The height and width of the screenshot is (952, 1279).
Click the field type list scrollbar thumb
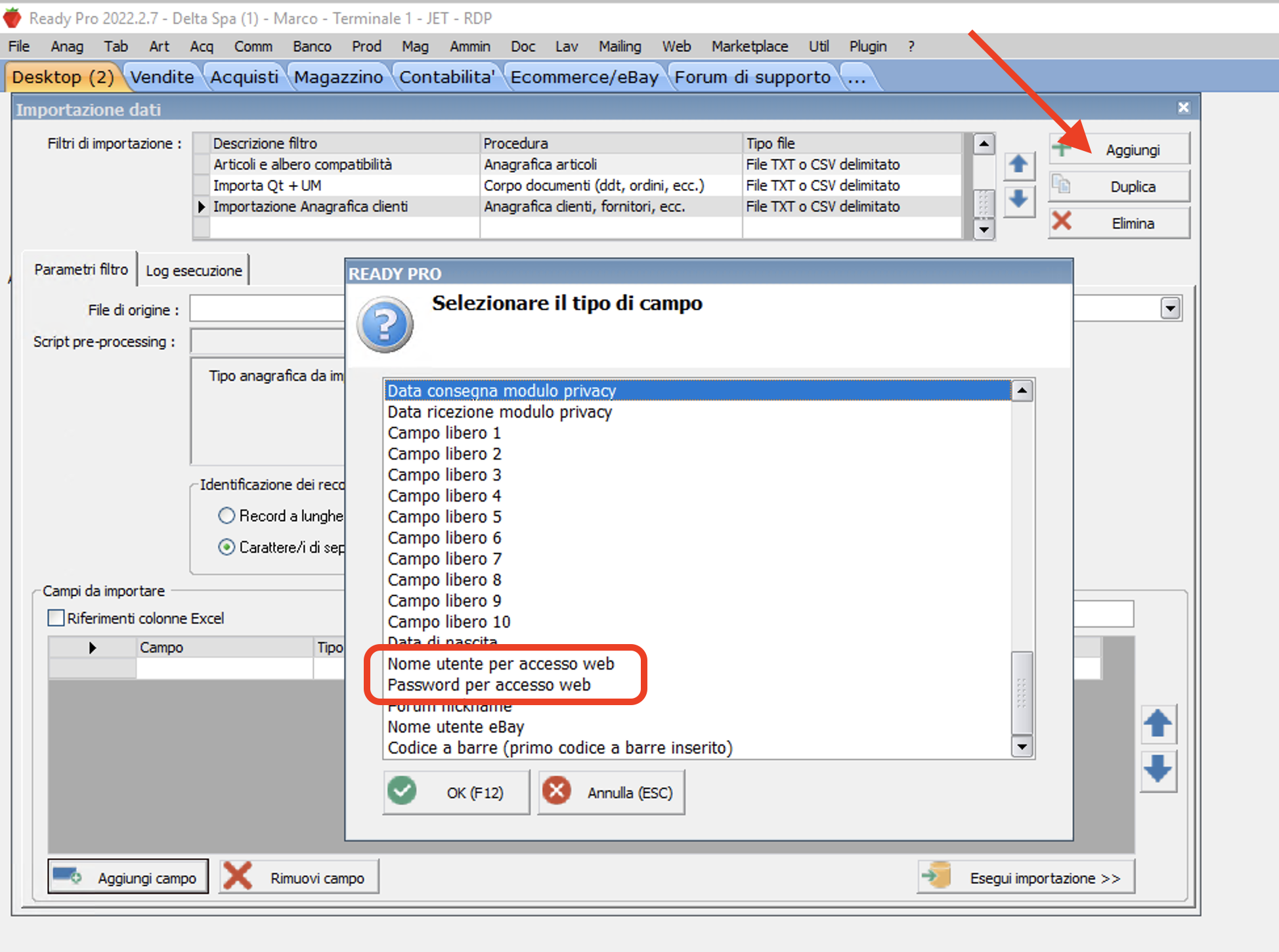pyautogui.click(x=1022, y=693)
